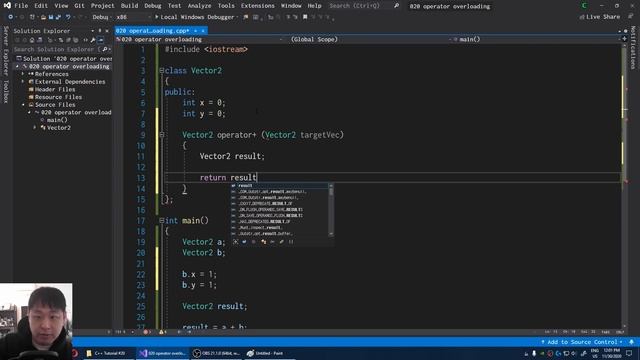Viewport: 640px width, 360px height.
Task: Select the Solution '020 operator overloading' root
Action: click(x=64, y=59)
